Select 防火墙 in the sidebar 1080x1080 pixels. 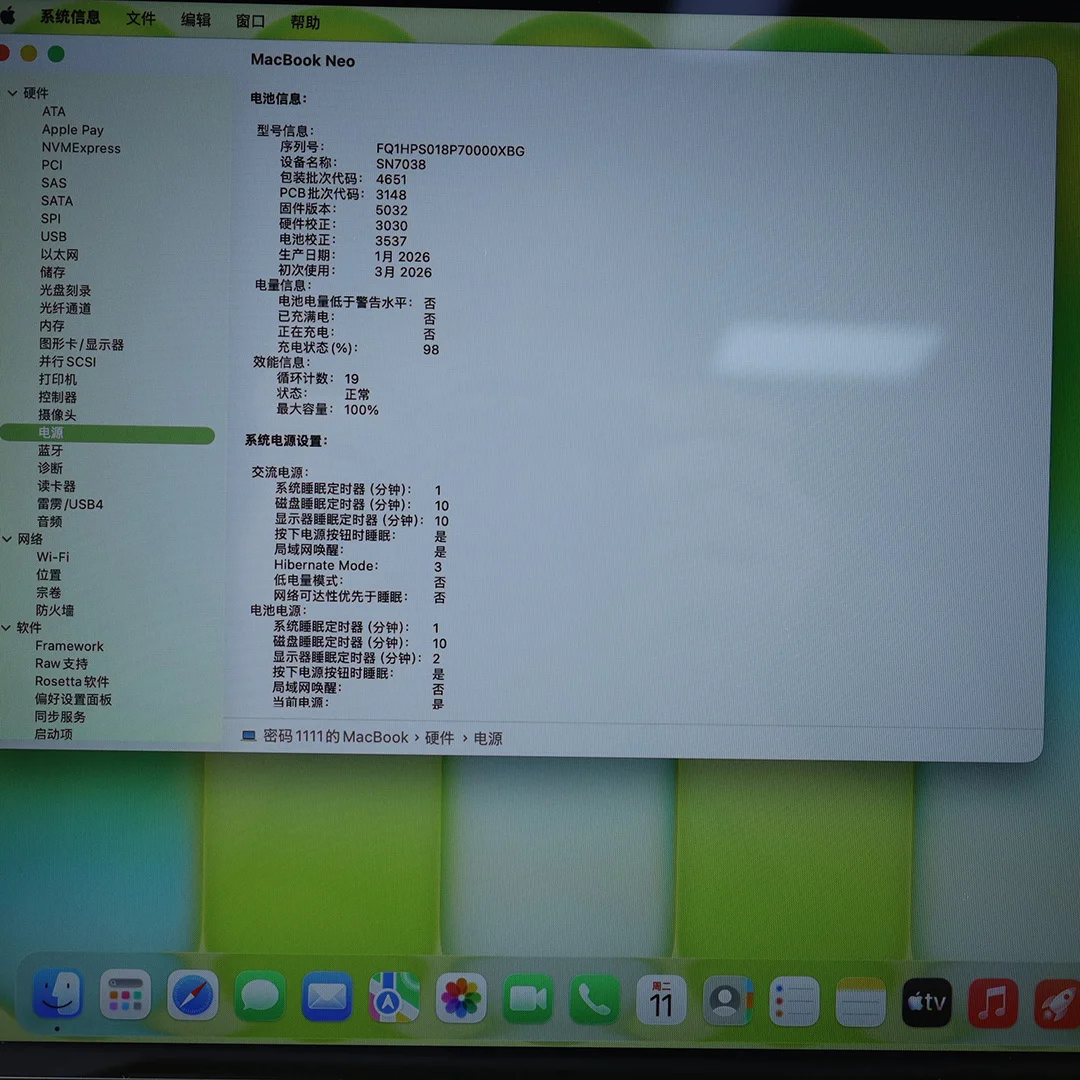pos(55,610)
